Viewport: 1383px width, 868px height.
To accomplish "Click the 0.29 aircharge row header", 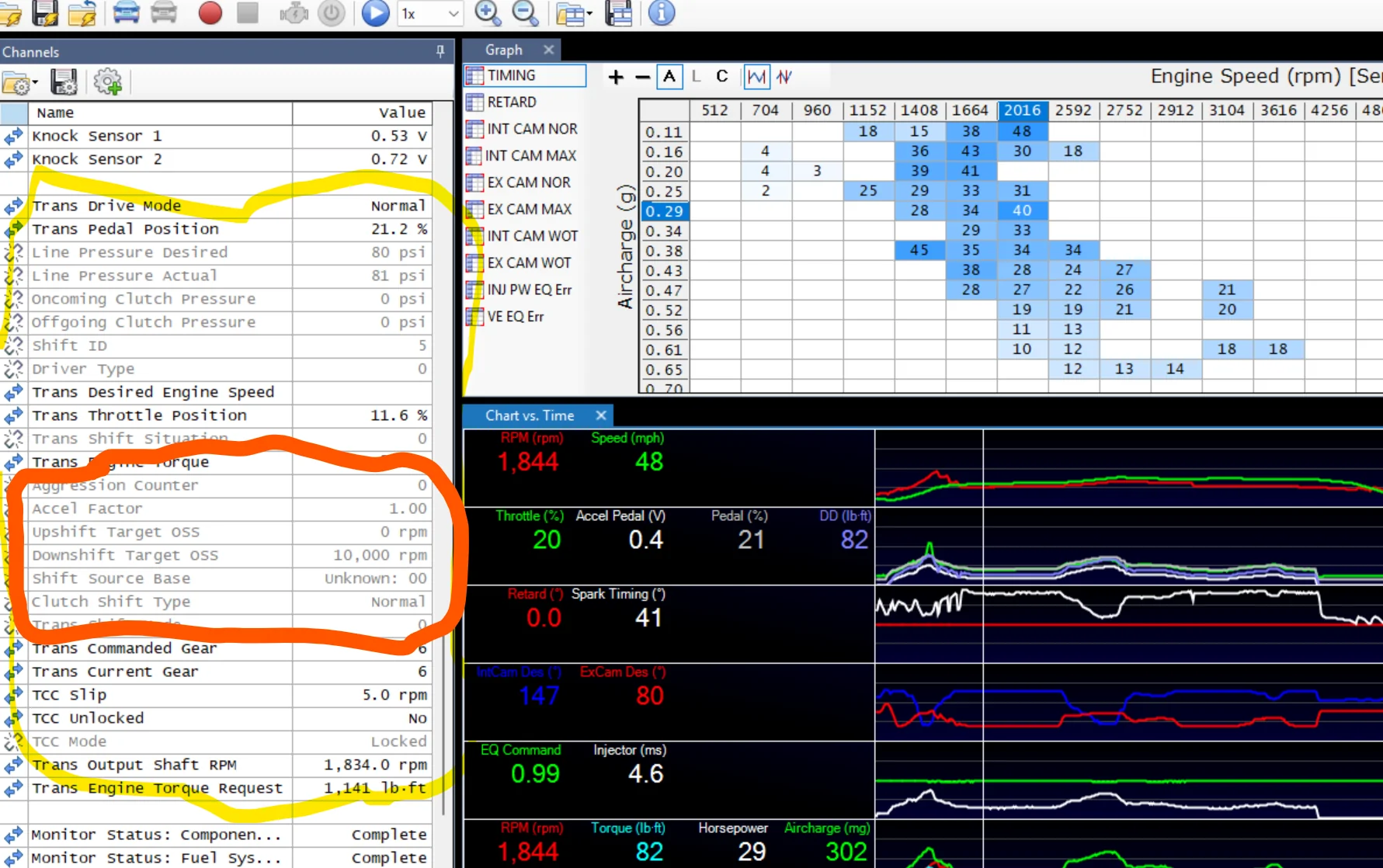I will [x=664, y=211].
